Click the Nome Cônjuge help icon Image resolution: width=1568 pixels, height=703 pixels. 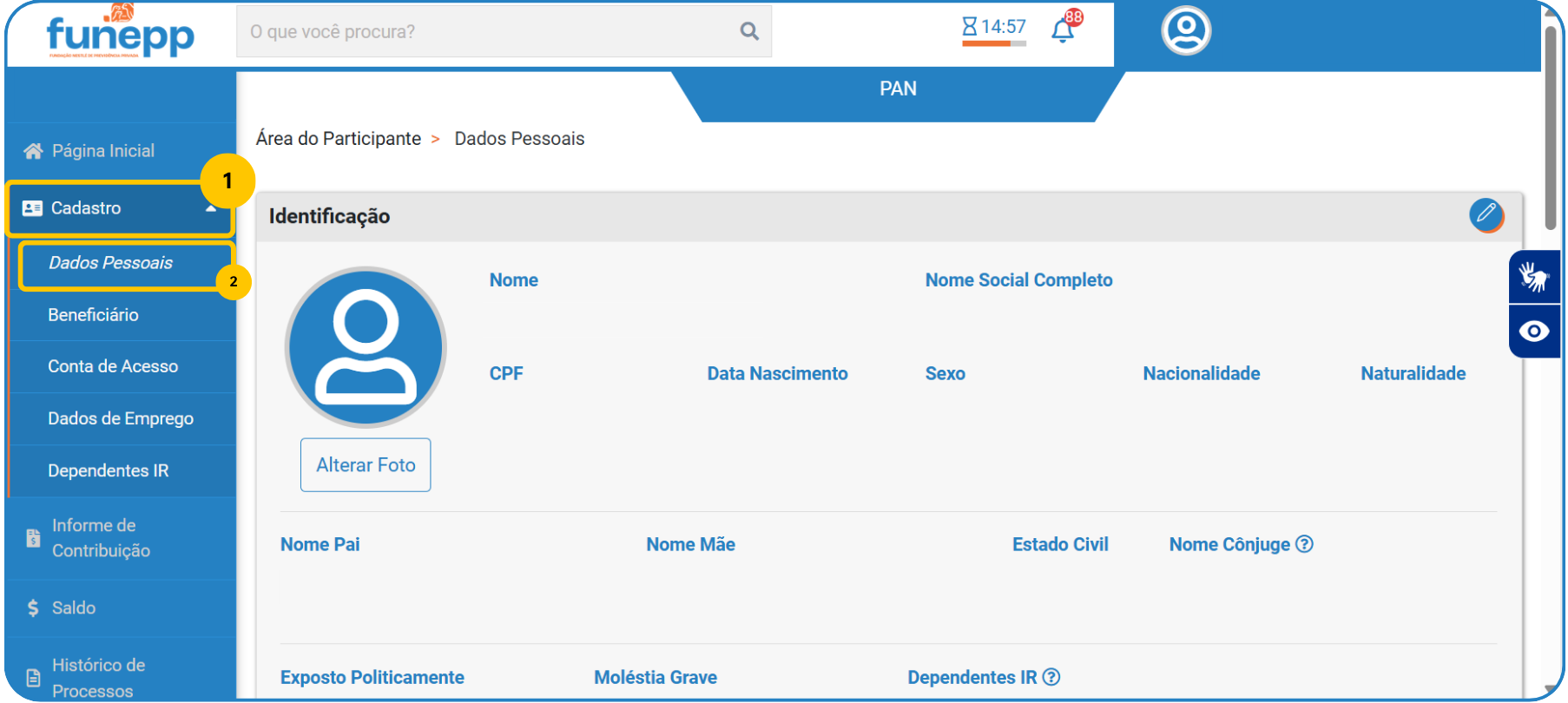(1304, 544)
